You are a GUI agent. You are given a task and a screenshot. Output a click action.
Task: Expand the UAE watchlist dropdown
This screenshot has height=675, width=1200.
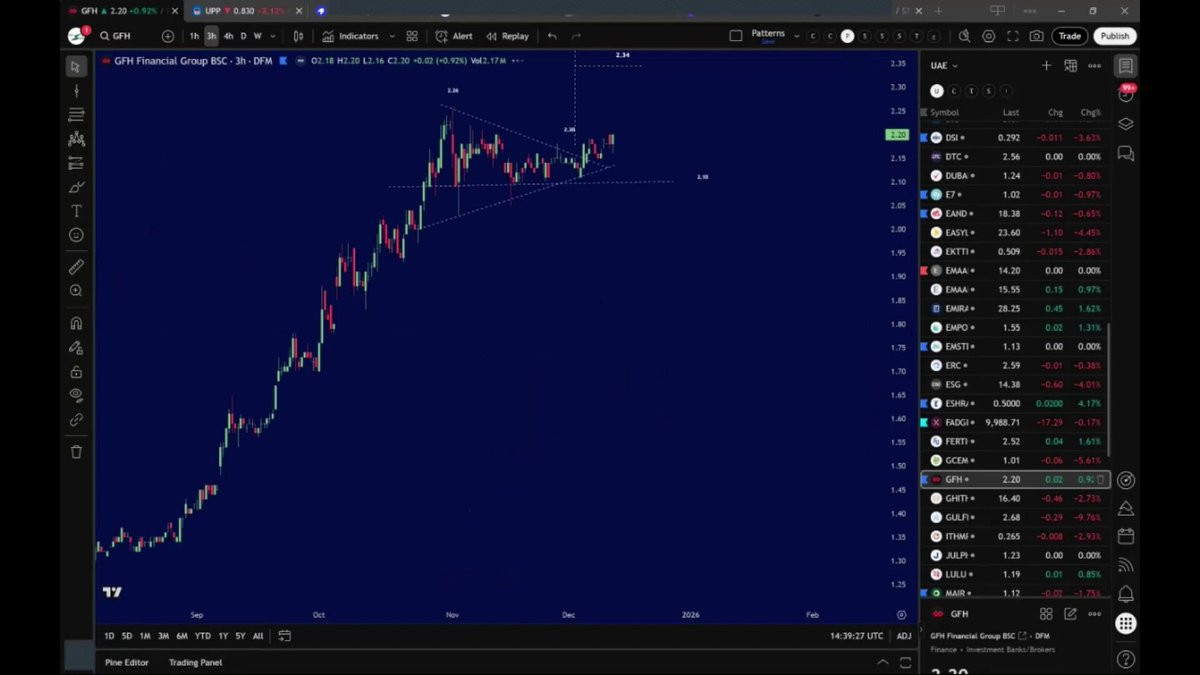coord(944,66)
